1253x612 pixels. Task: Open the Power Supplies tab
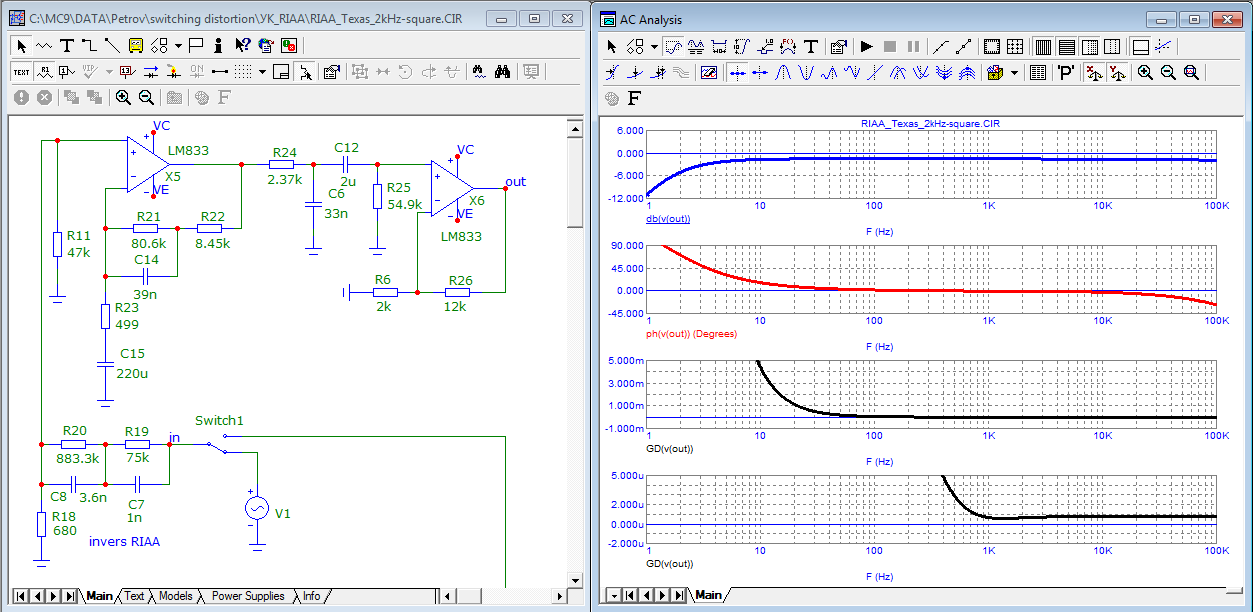[247, 596]
